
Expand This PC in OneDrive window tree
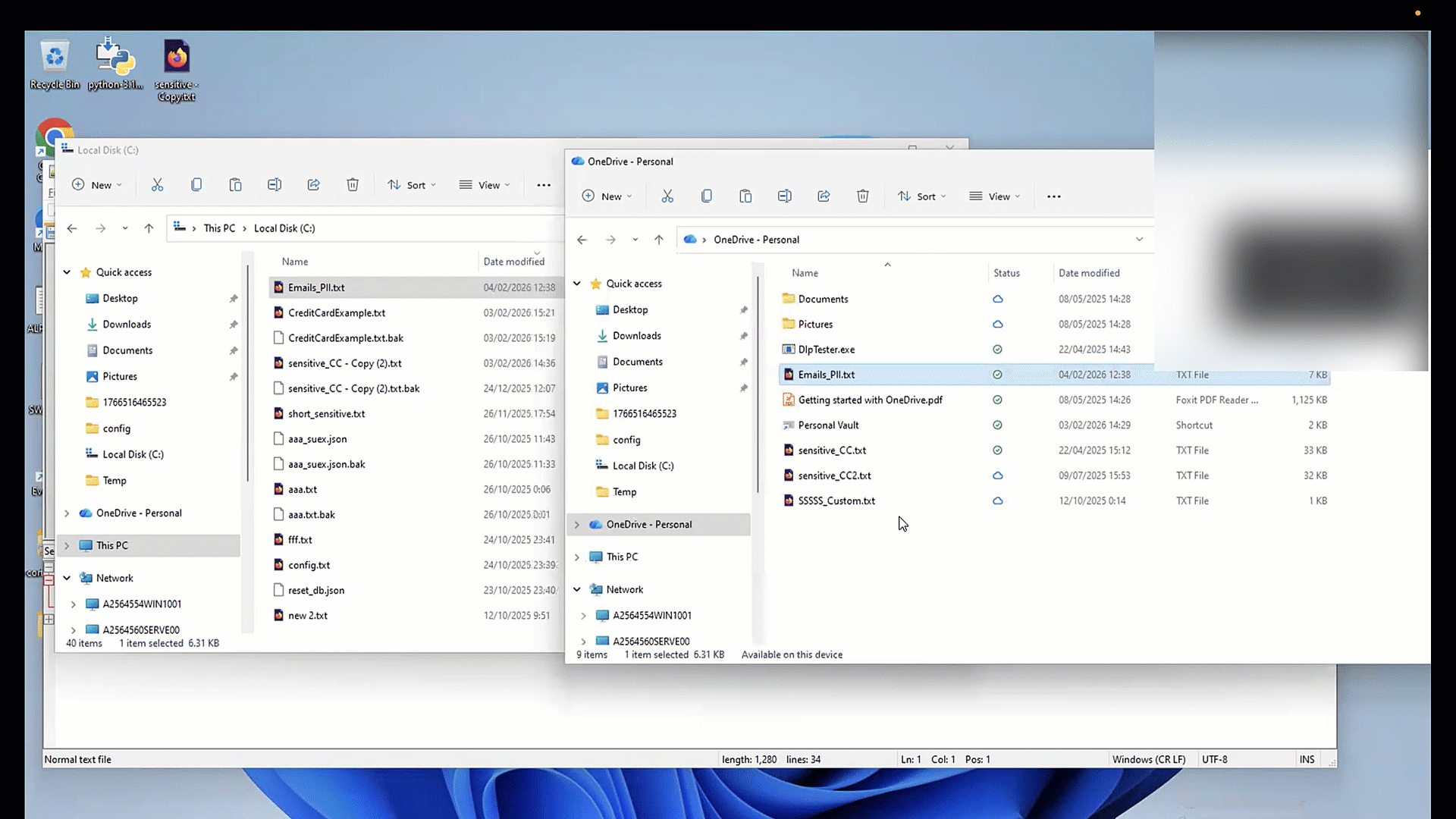[x=577, y=557]
